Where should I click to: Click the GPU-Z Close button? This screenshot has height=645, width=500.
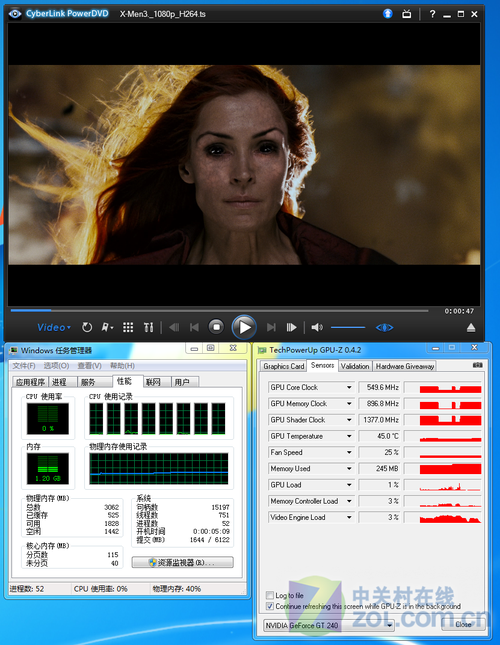tap(463, 624)
